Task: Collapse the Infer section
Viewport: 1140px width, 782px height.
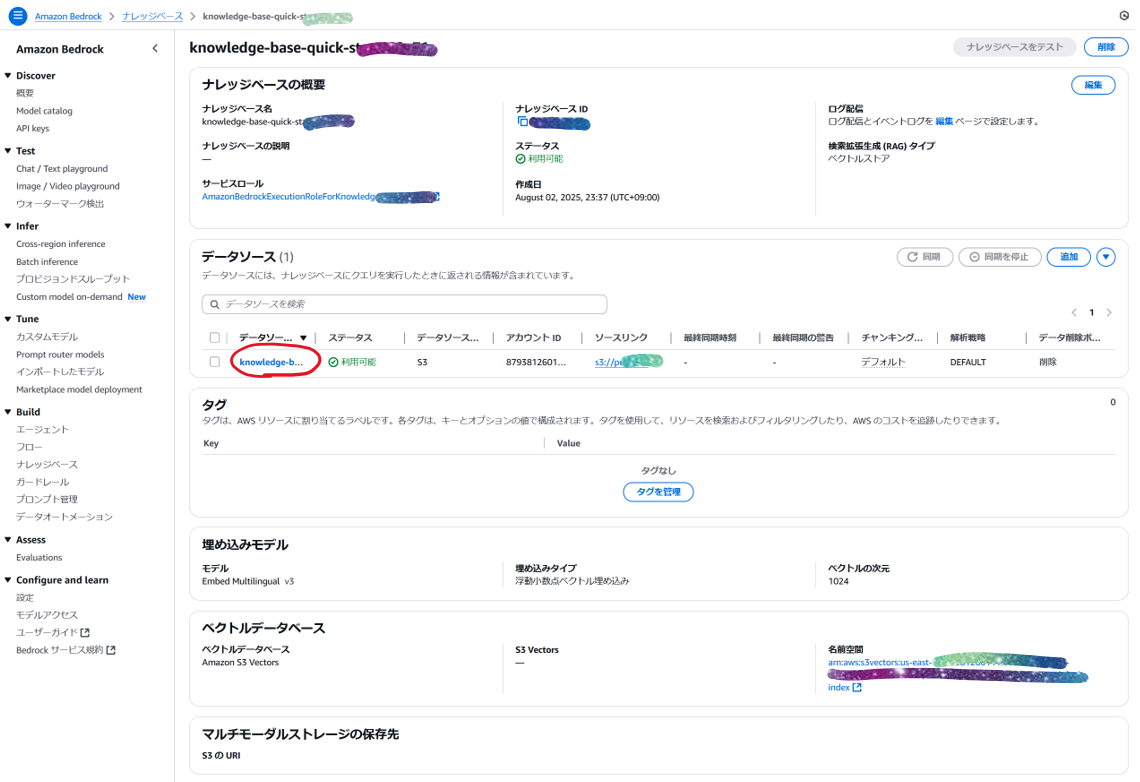Action: click(8, 226)
